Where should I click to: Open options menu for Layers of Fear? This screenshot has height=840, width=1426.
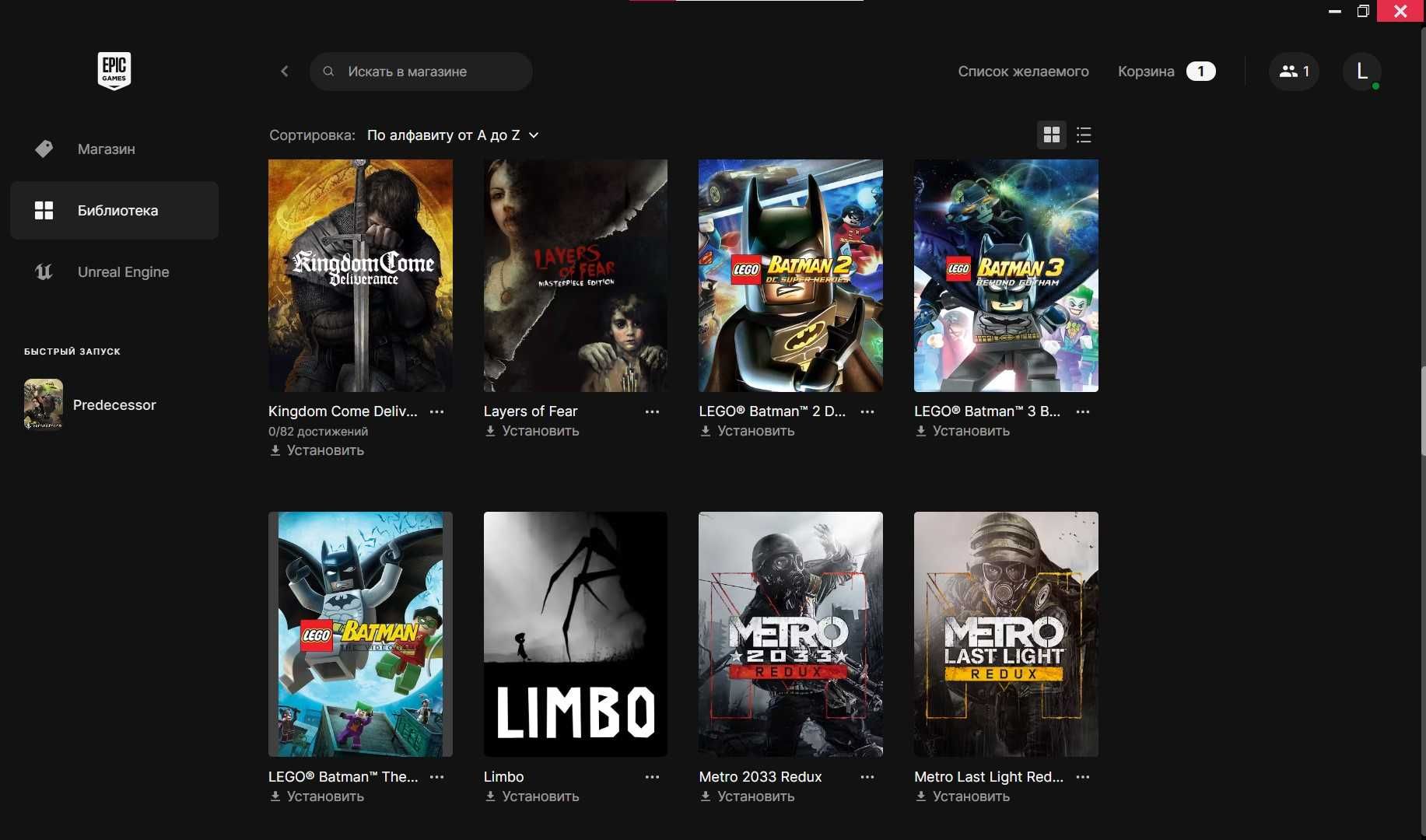[x=652, y=411]
